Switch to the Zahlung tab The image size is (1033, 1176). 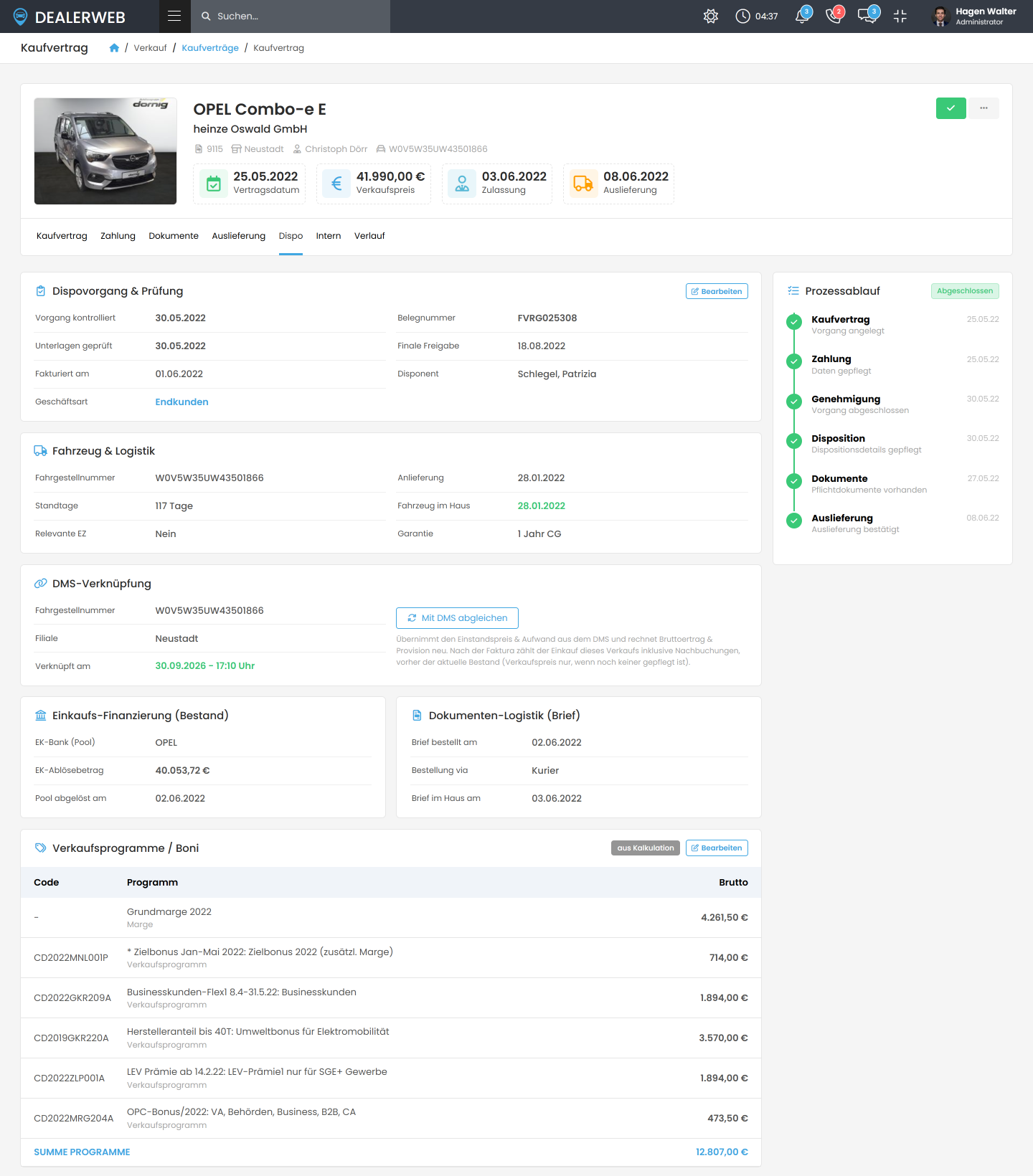(118, 236)
